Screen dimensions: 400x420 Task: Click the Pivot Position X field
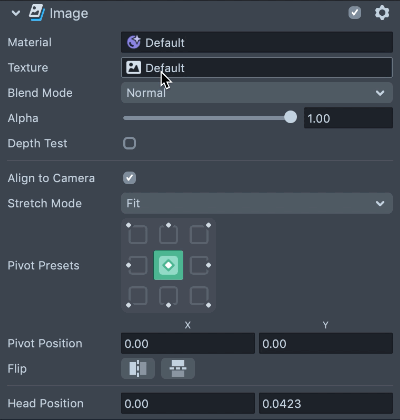coord(188,343)
